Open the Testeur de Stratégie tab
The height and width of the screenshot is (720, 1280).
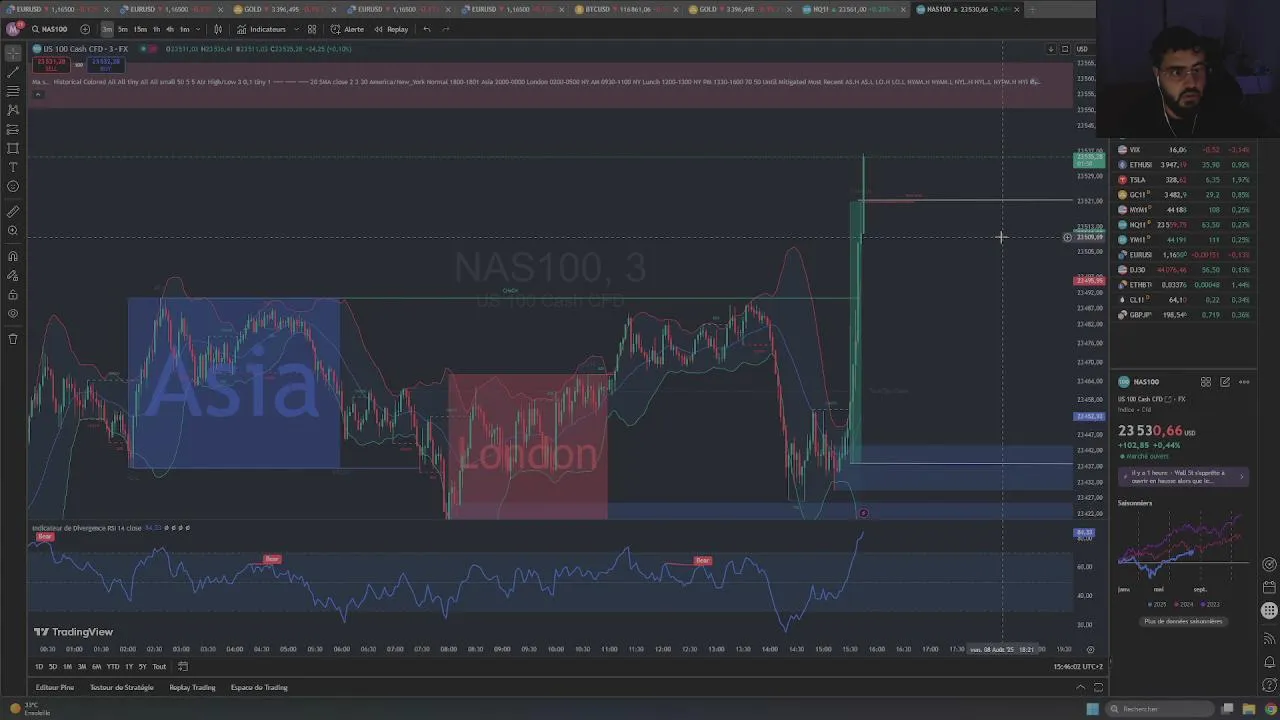(x=122, y=688)
